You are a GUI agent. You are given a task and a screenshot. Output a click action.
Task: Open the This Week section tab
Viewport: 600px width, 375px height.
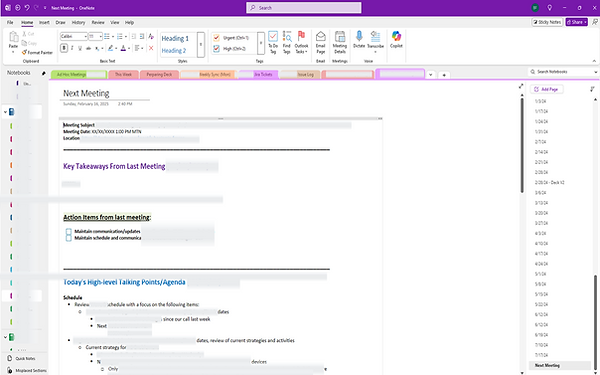coord(123,75)
